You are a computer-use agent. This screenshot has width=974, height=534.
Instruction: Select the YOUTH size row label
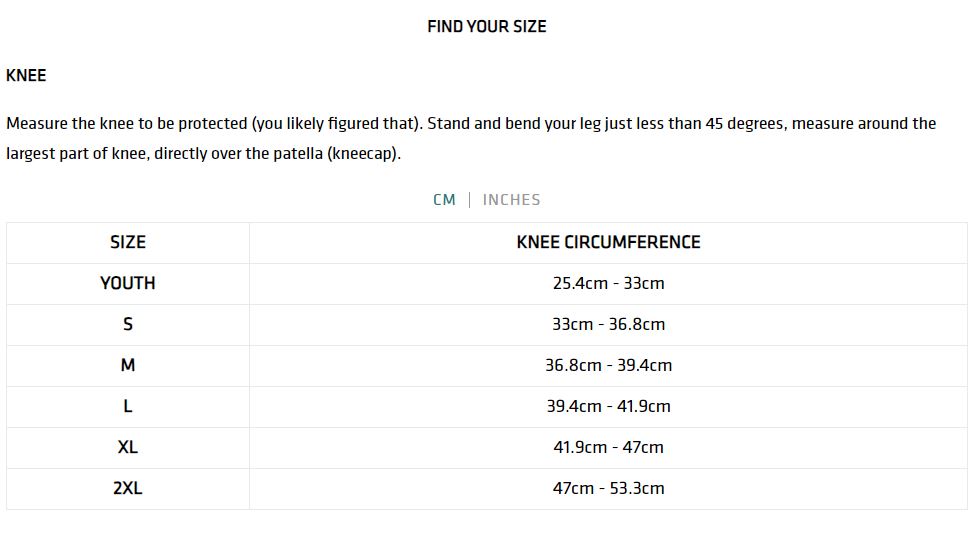click(128, 283)
